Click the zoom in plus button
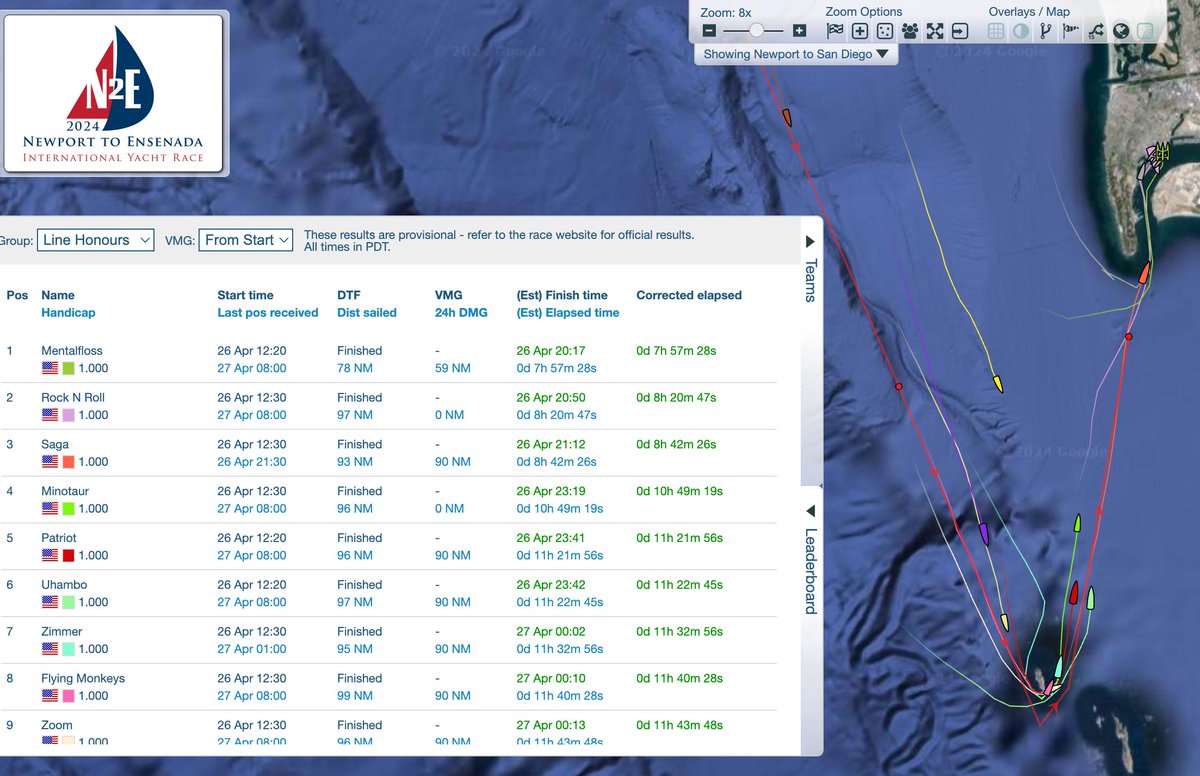Screen dimensions: 1200x776 point(799,31)
